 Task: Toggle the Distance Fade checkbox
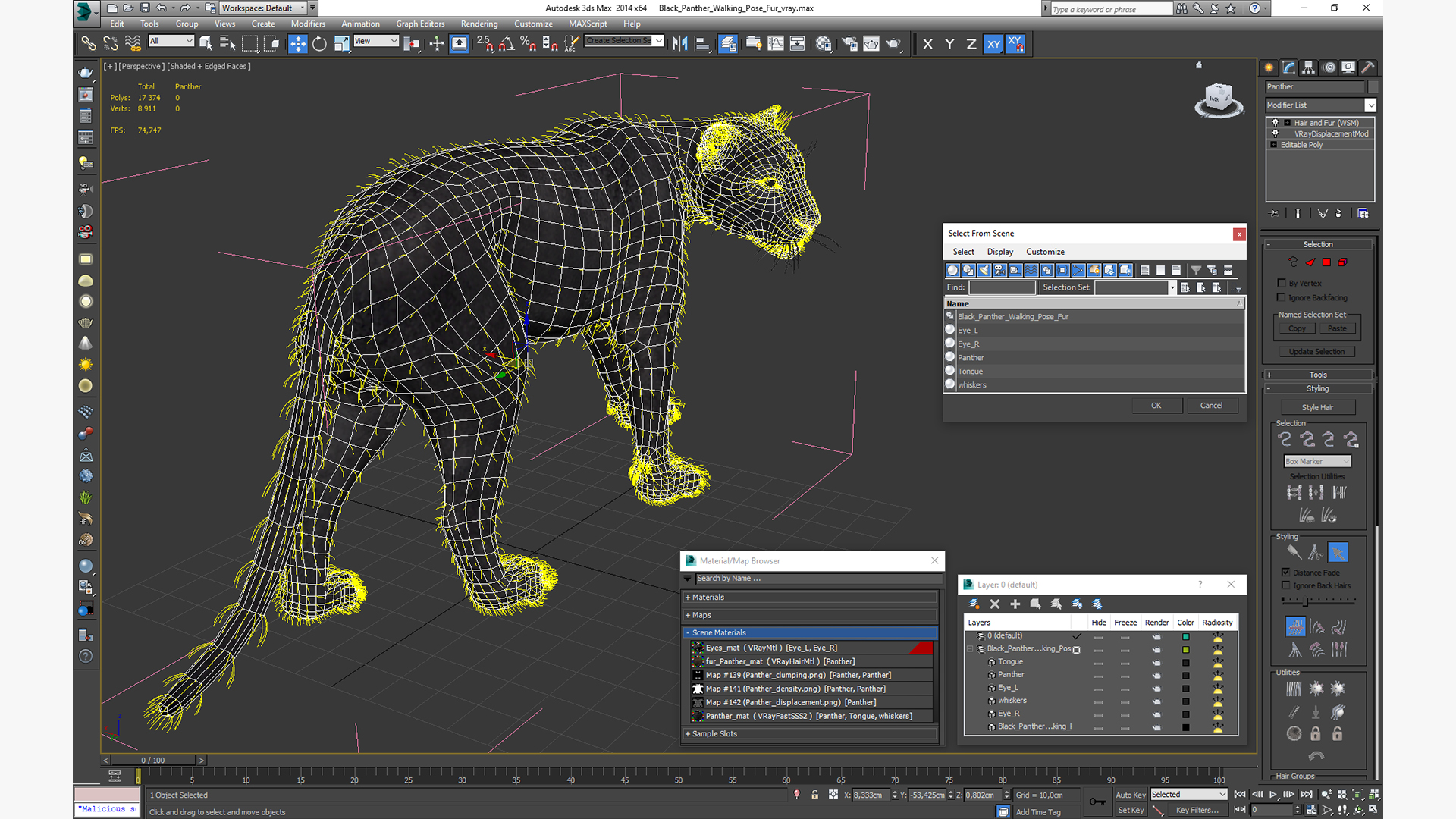coord(1285,572)
